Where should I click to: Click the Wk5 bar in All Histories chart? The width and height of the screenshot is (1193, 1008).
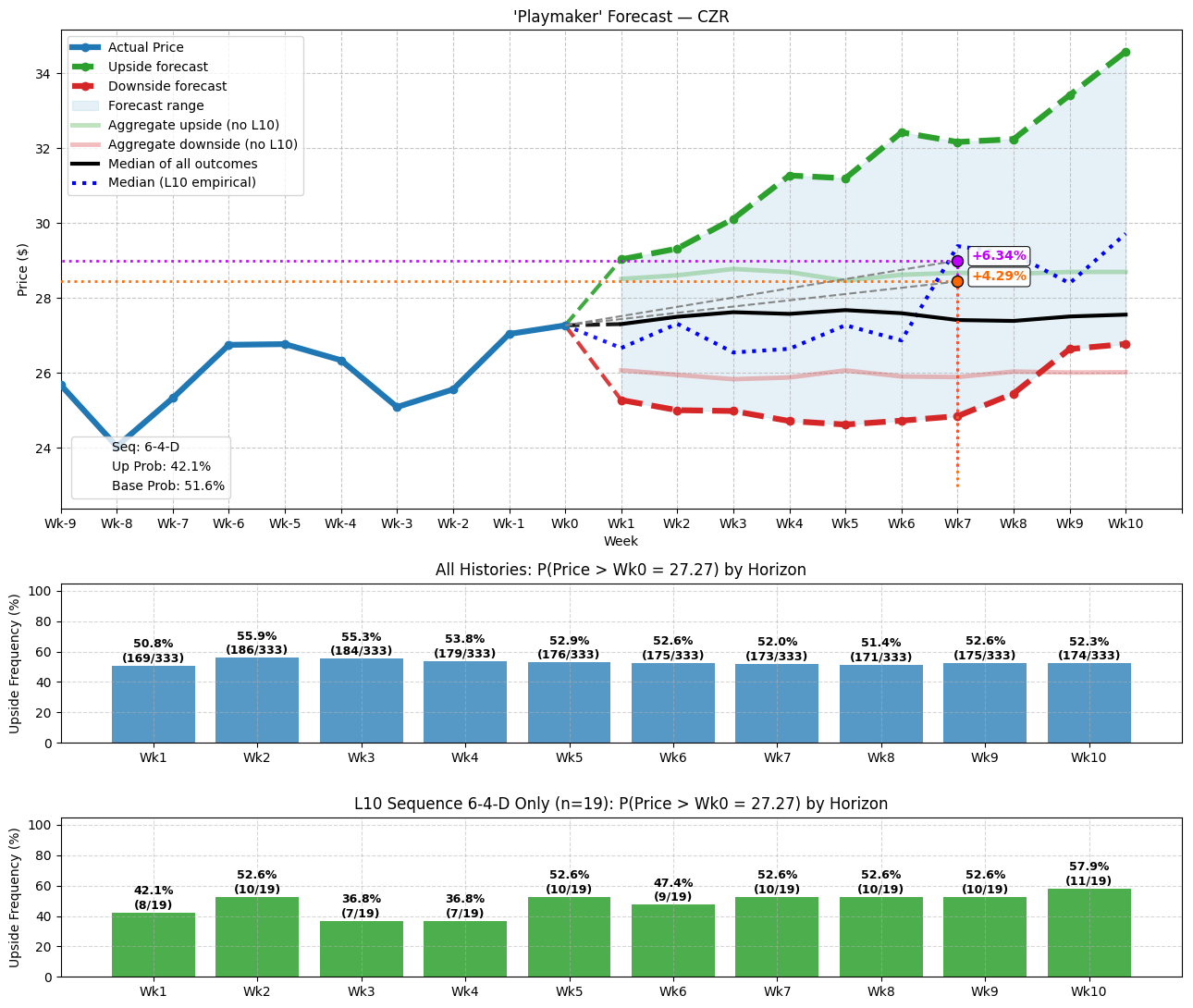point(569,703)
